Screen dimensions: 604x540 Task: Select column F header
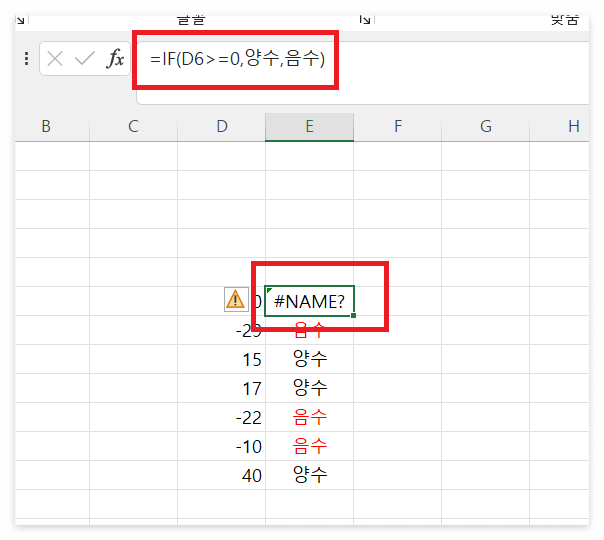[x=398, y=127]
